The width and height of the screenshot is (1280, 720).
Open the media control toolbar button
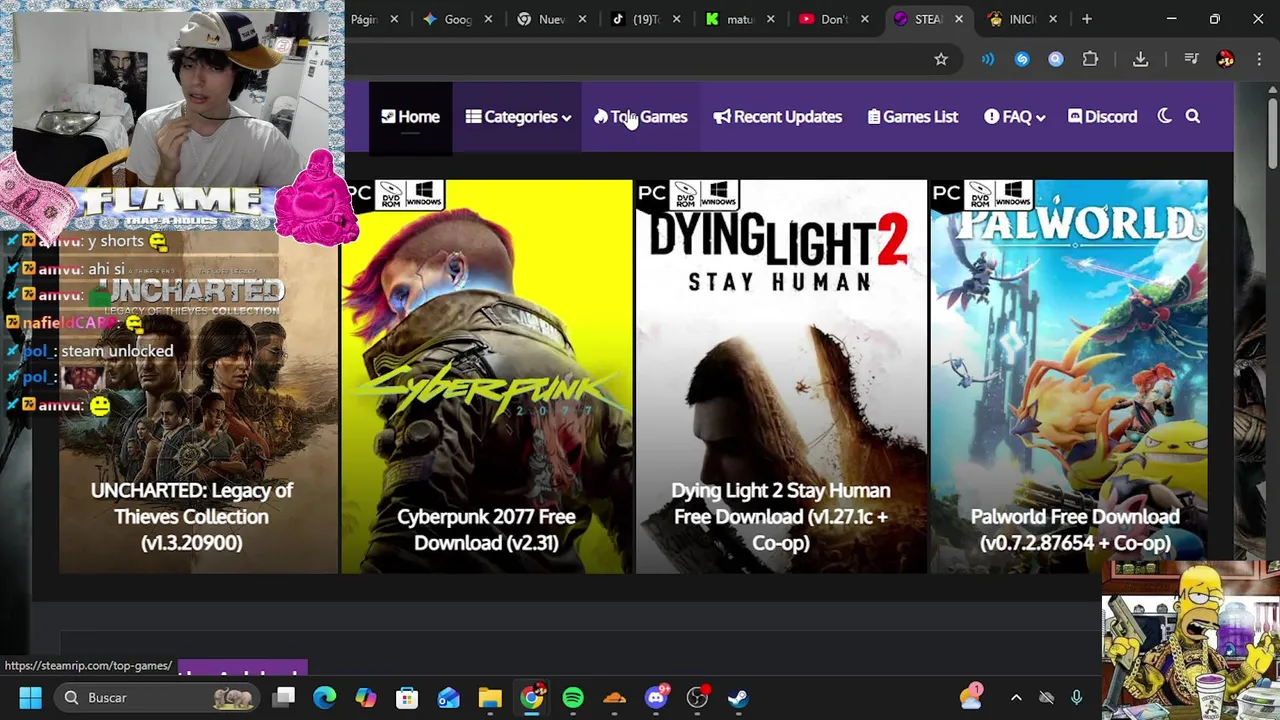(x=1191, y=59)
